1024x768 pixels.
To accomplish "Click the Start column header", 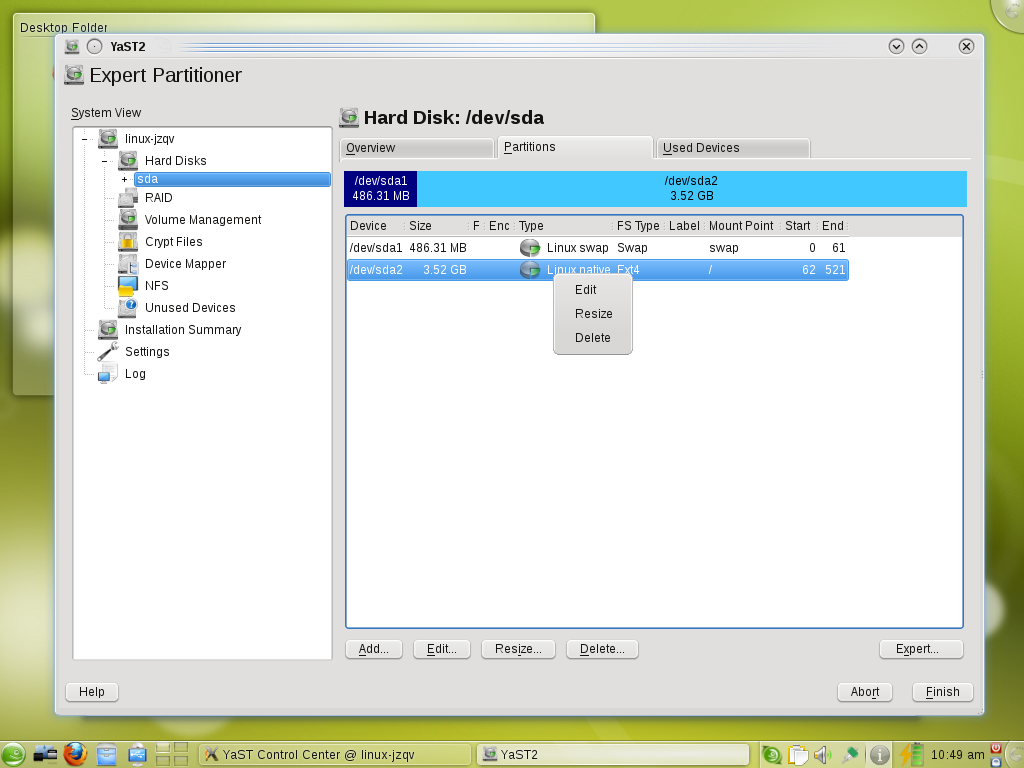I will point(799,226).
